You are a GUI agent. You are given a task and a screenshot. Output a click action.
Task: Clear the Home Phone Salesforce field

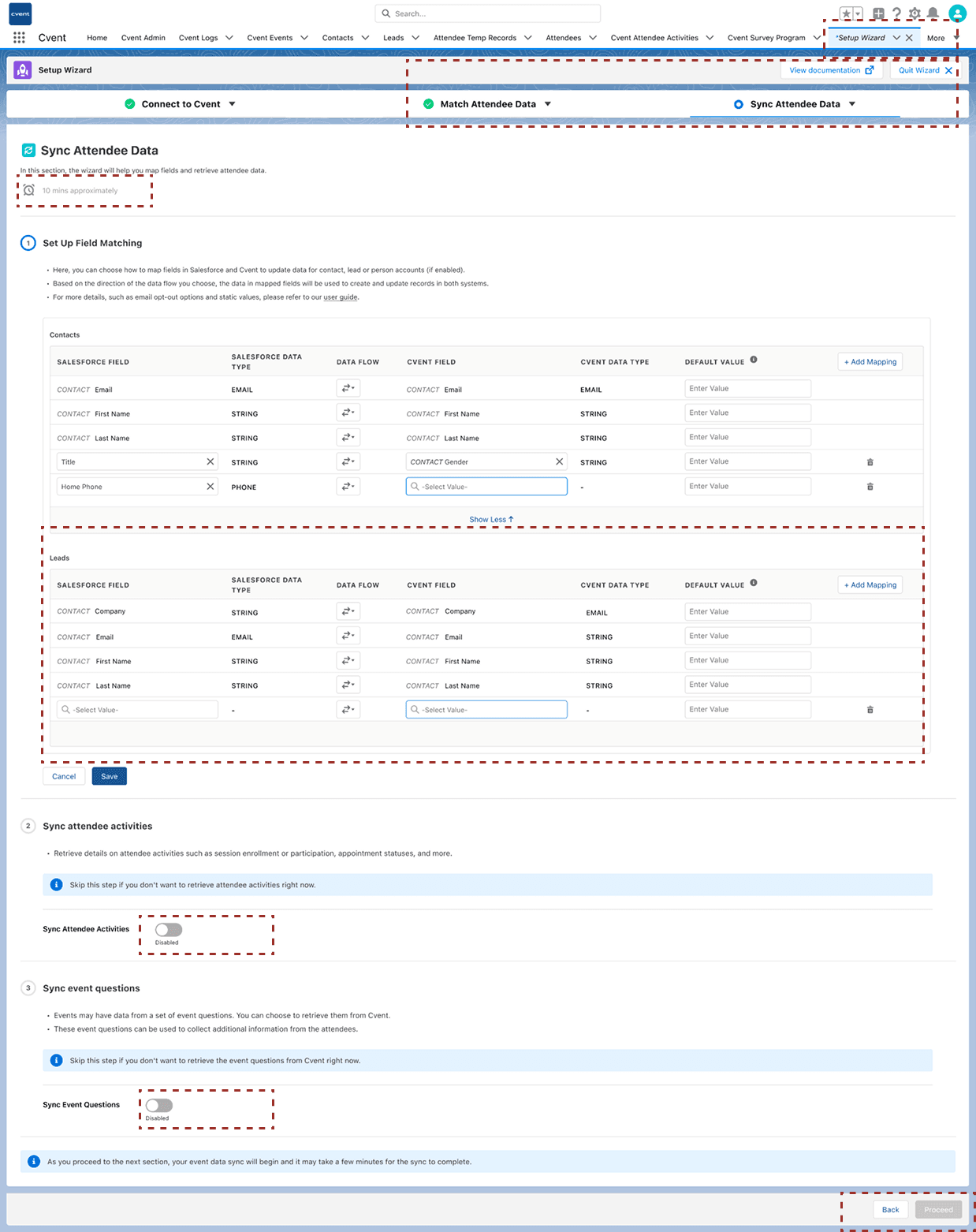coord(210,487)
